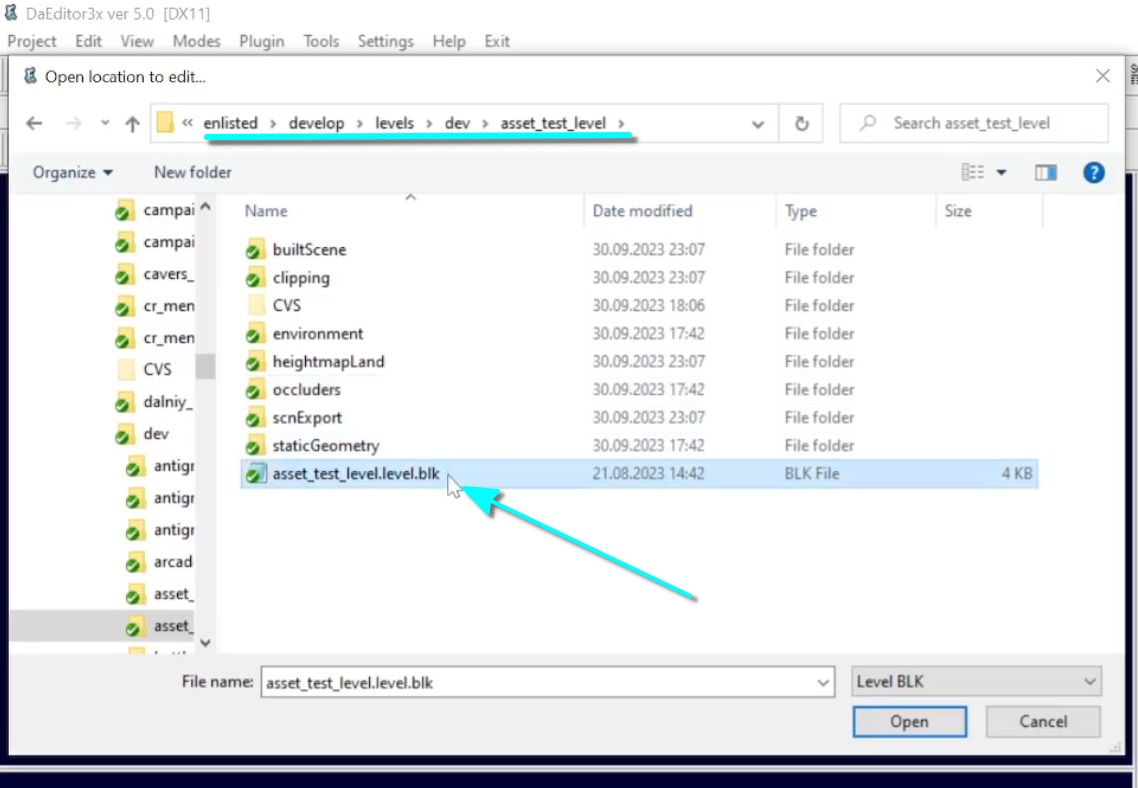Open the Modes menu
Viewport: 1138px width, 788px height.
click(x=196, y=41)
